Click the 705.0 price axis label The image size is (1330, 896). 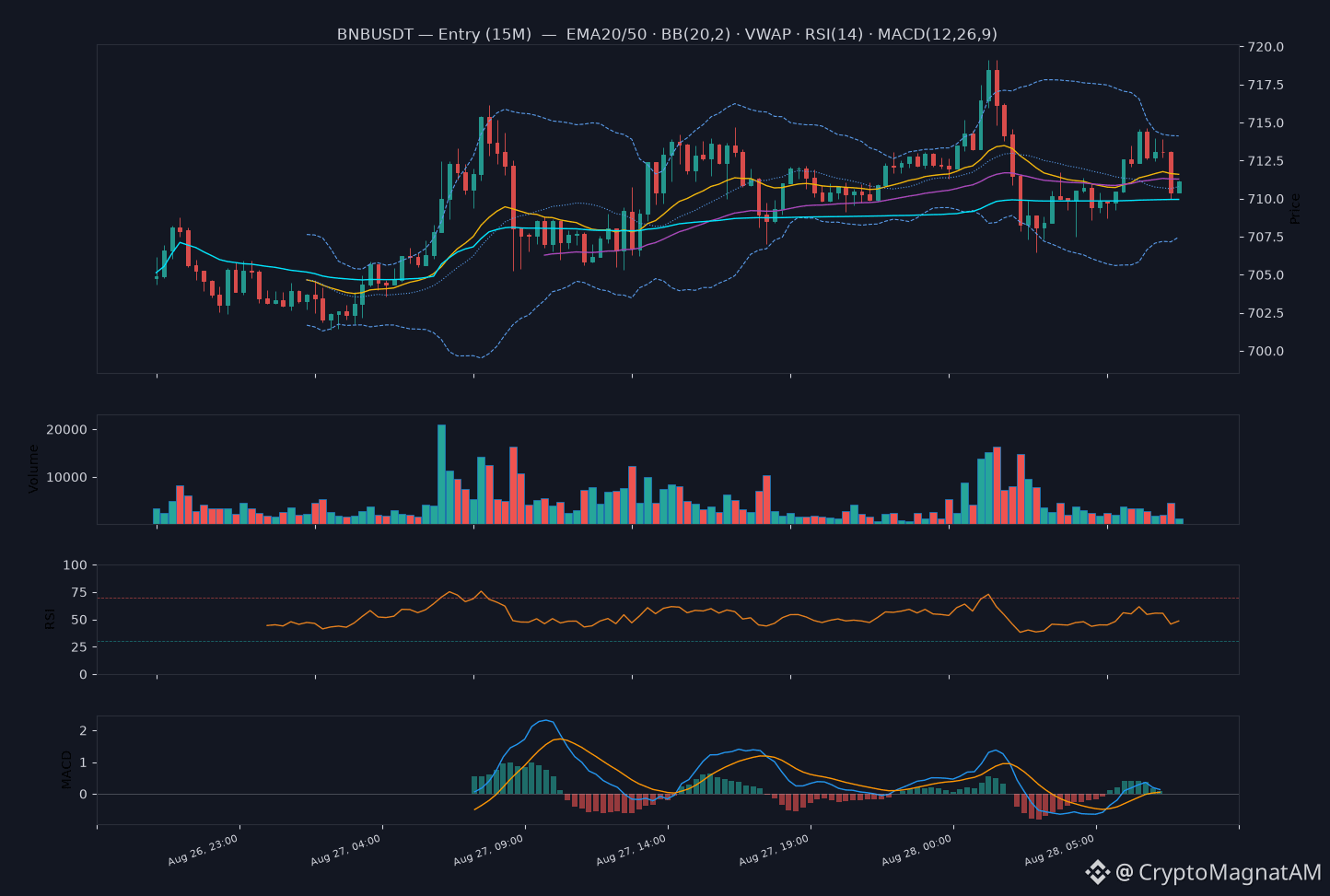1266,275
